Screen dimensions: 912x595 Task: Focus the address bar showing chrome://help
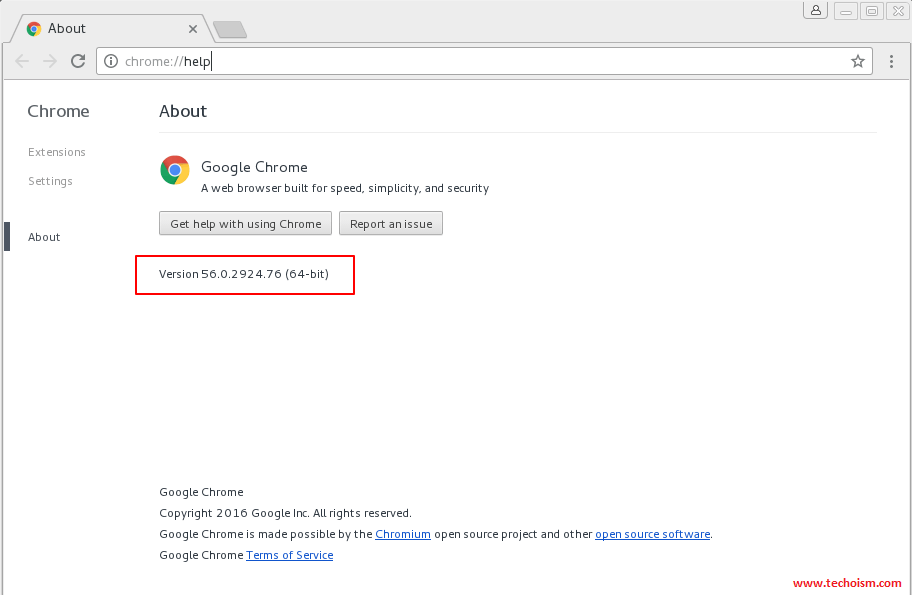point(484,61)
